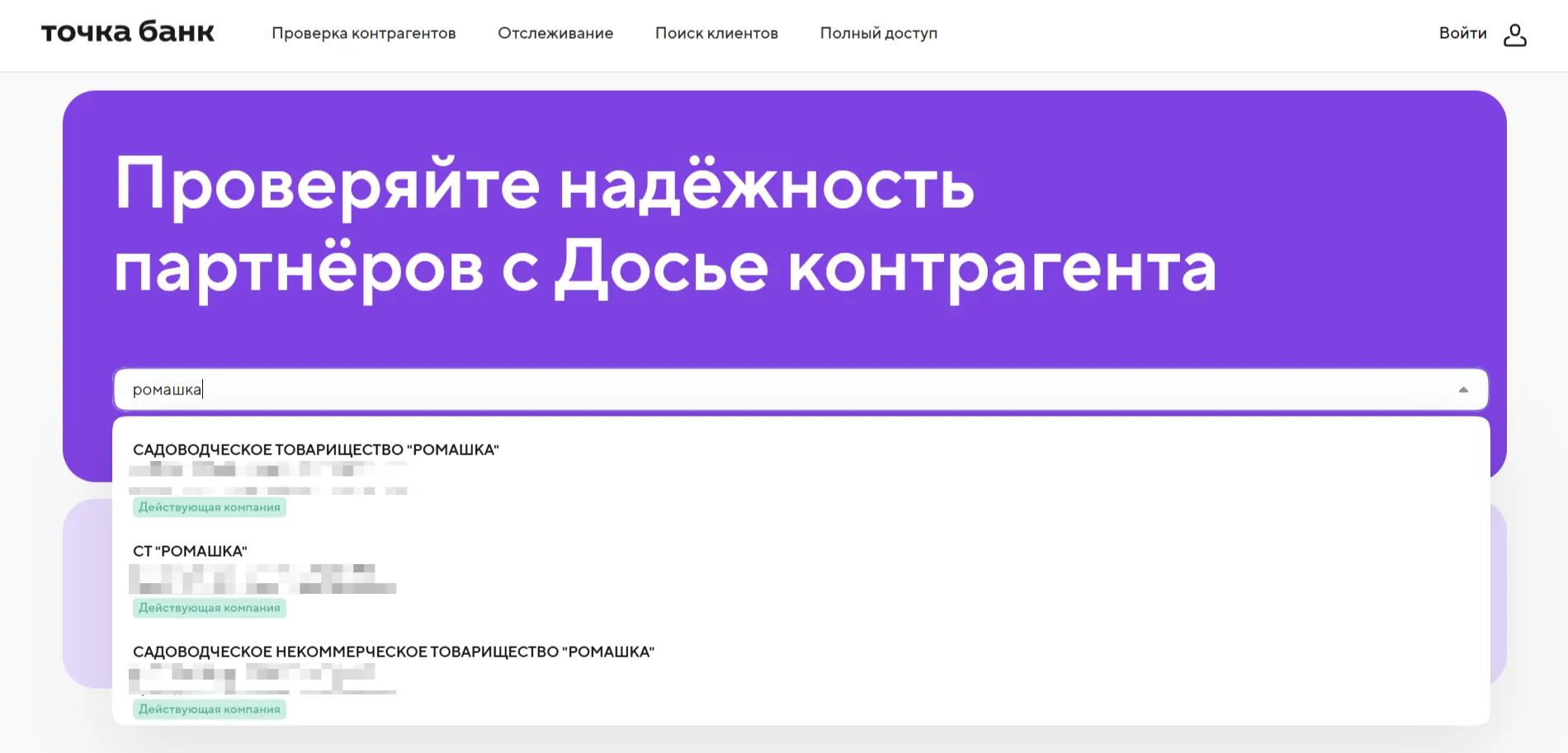
Task: Select Садоводческое товарищество "Ромашка" suggestion
Action: pos(316,449)
